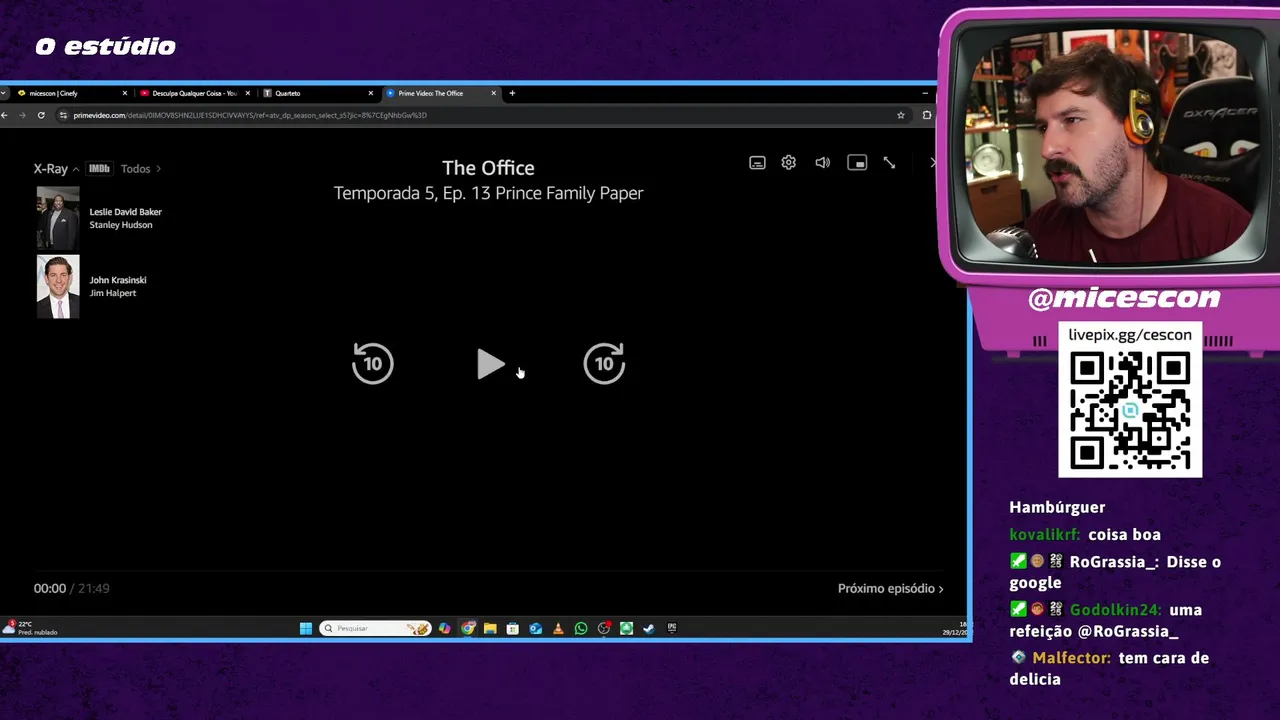
Task: Close the Desculpa Qualquer Coisa tab
Action: click(x=248, y=93)
